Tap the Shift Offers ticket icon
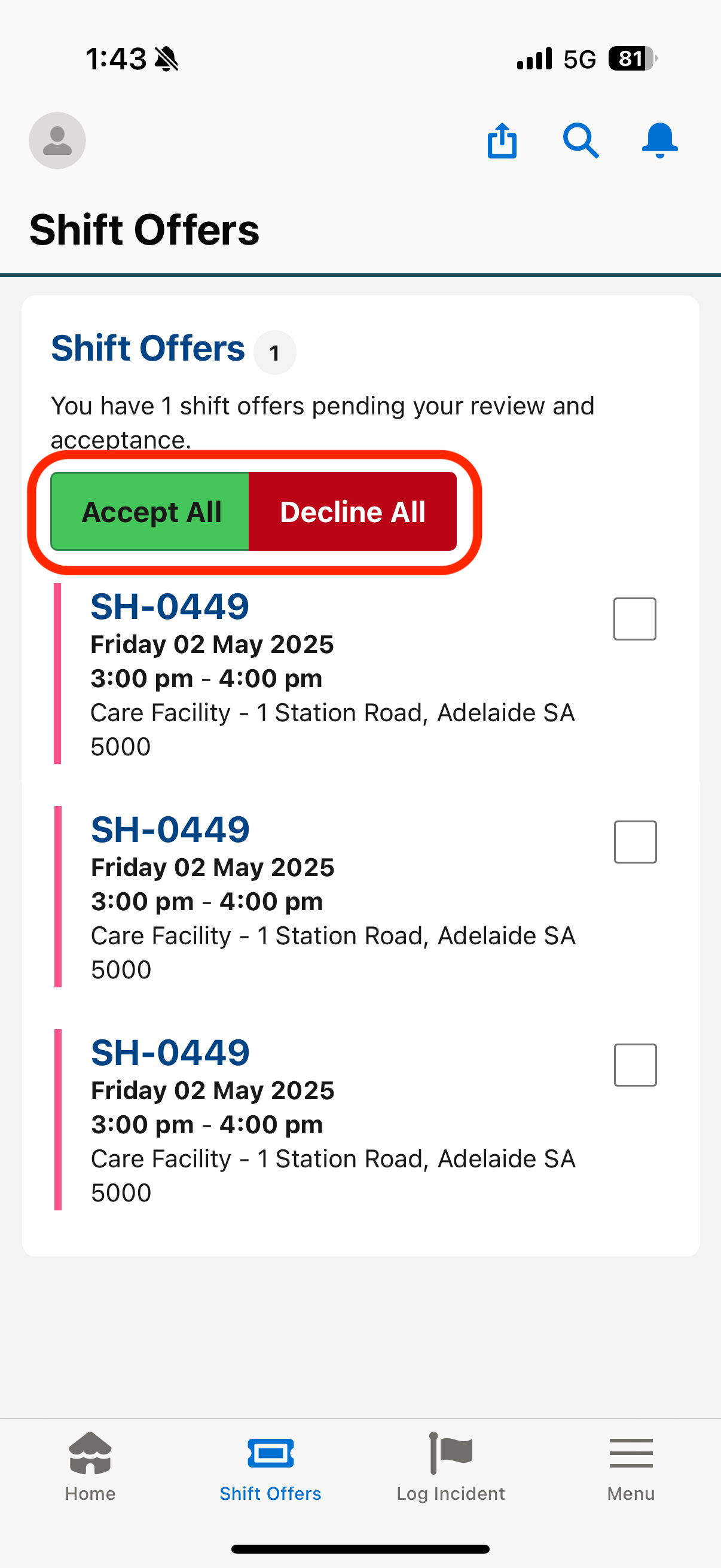 271,1454
